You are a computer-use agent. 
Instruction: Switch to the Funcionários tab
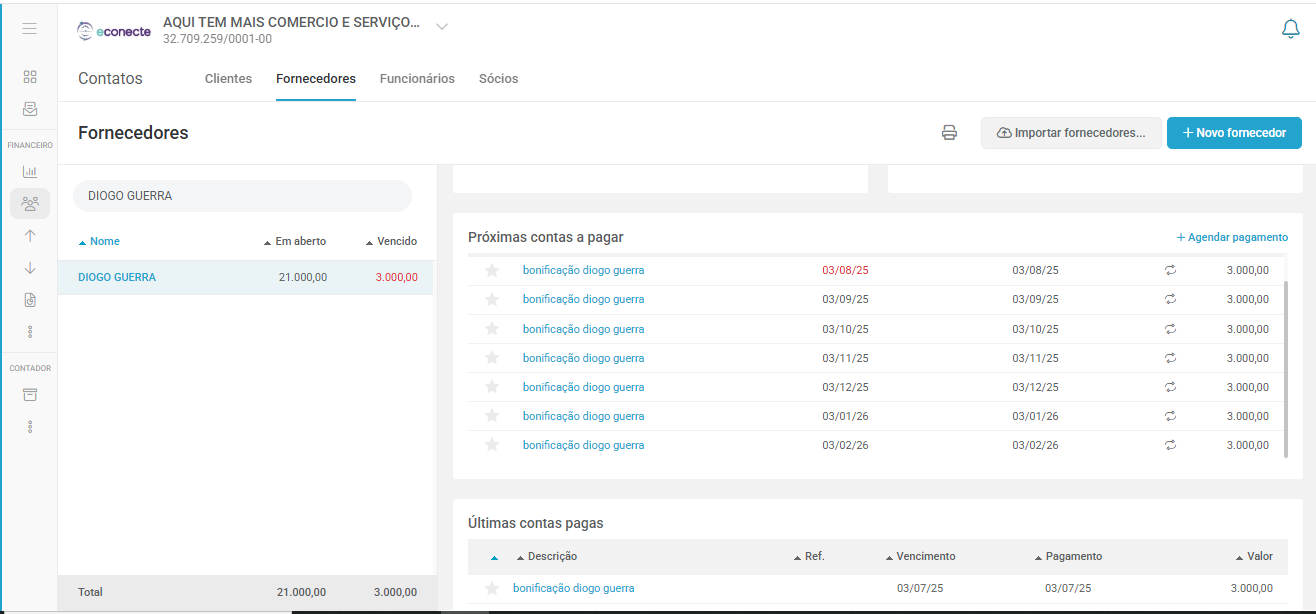(417, 78)
